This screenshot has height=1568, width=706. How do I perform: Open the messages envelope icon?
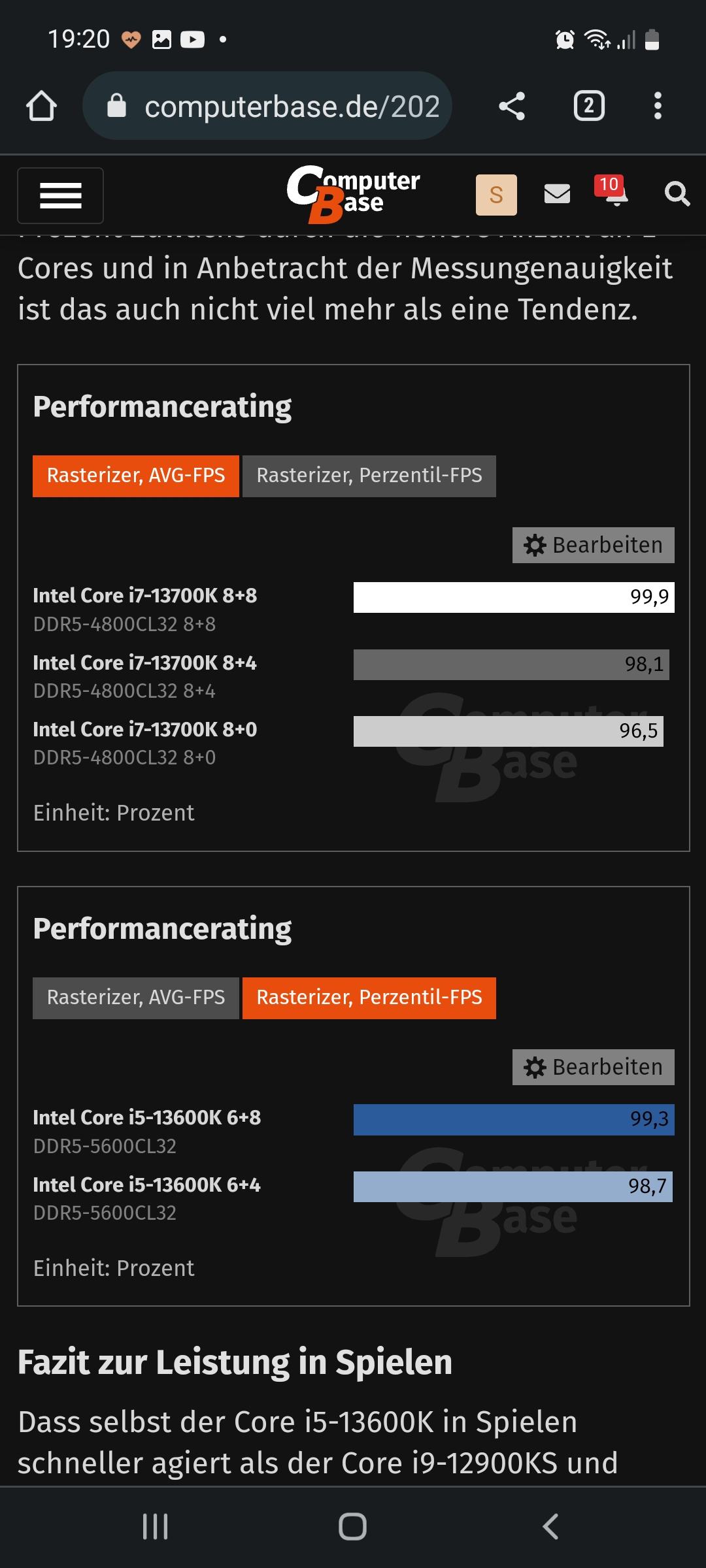[x=557, y=194]
